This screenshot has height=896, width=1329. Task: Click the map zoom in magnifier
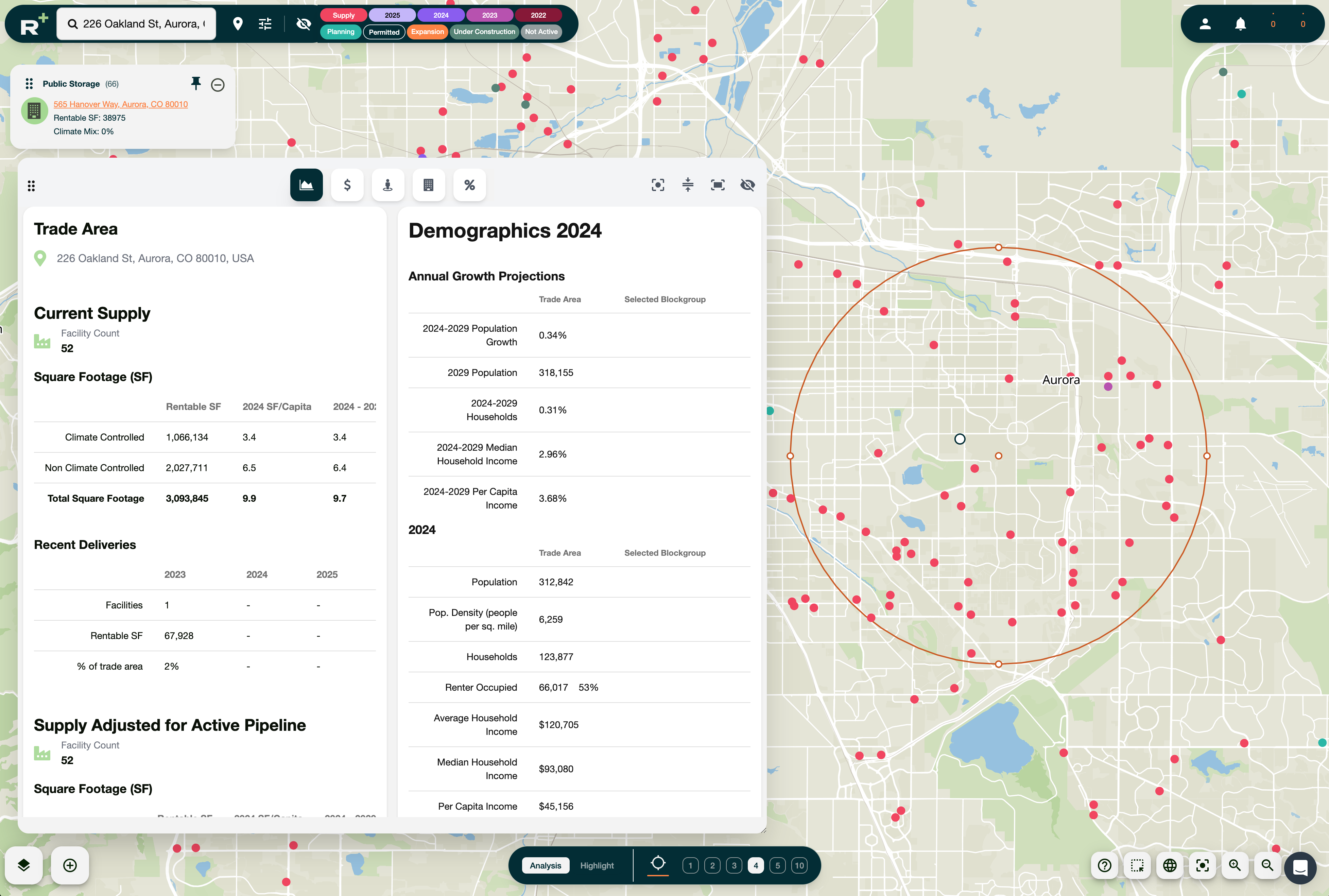point(1235,865)
